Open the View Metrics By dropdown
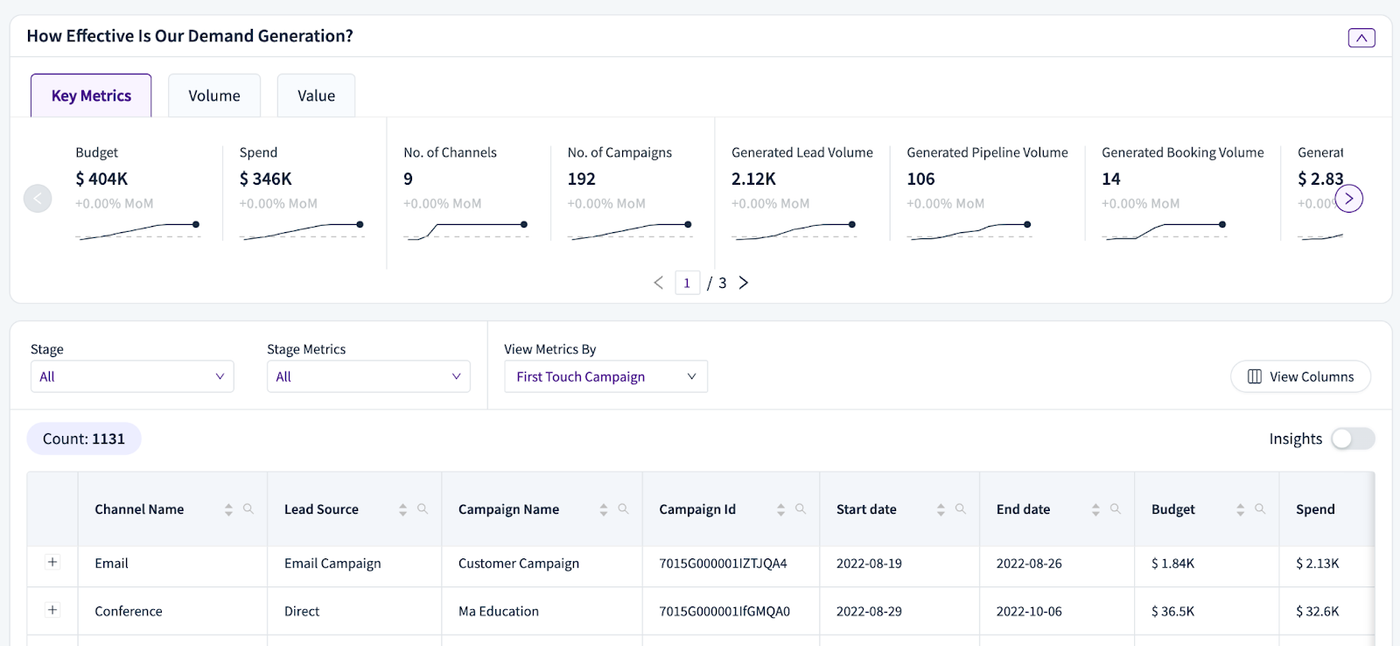Viewport: 1400px width, 646px height. [x=606, y=377]
